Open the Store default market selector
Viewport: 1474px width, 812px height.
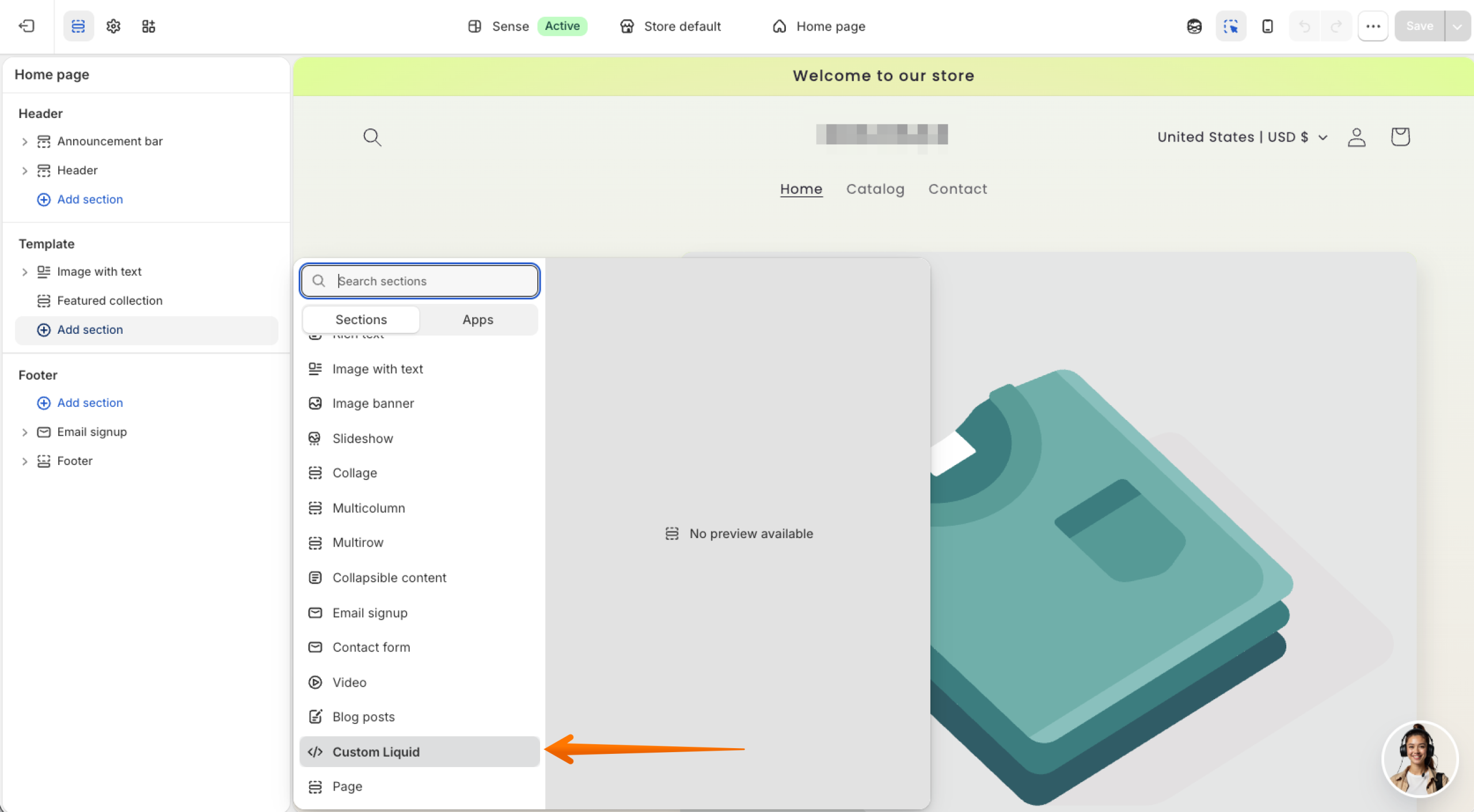[x=670, y=26]
